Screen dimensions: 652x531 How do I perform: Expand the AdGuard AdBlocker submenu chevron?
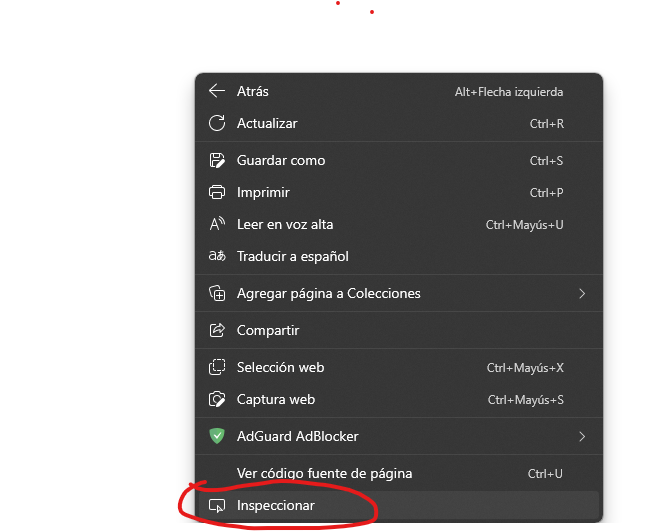(x=582, y=437)
